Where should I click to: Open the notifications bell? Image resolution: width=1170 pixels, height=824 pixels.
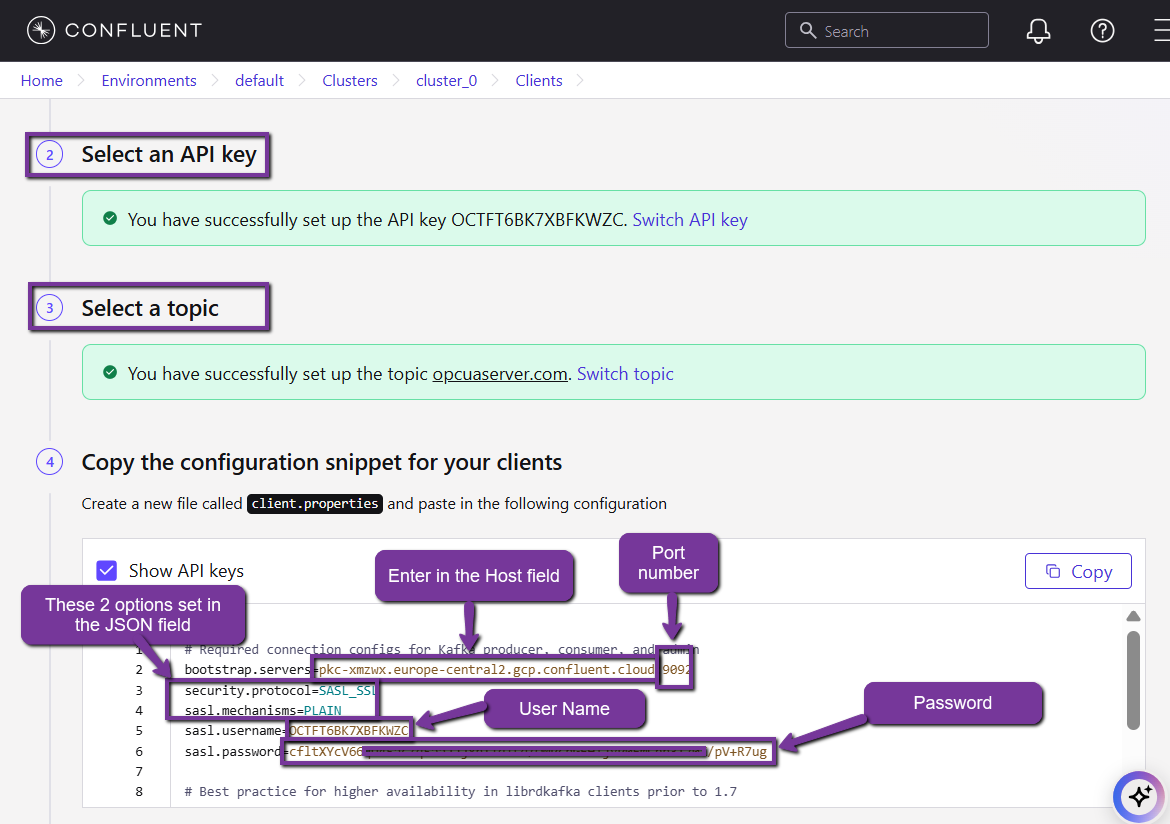1039,31
